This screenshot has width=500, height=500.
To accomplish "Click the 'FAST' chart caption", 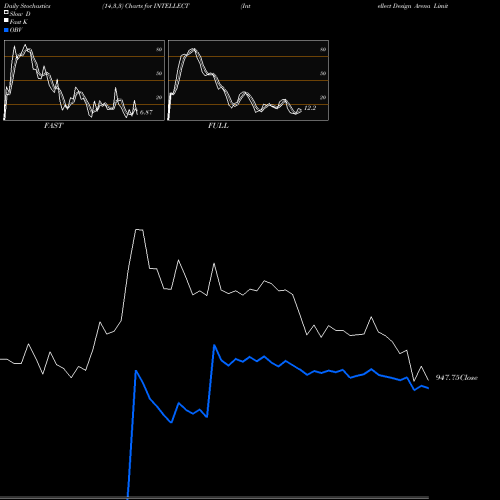I will tap(54, 126).
